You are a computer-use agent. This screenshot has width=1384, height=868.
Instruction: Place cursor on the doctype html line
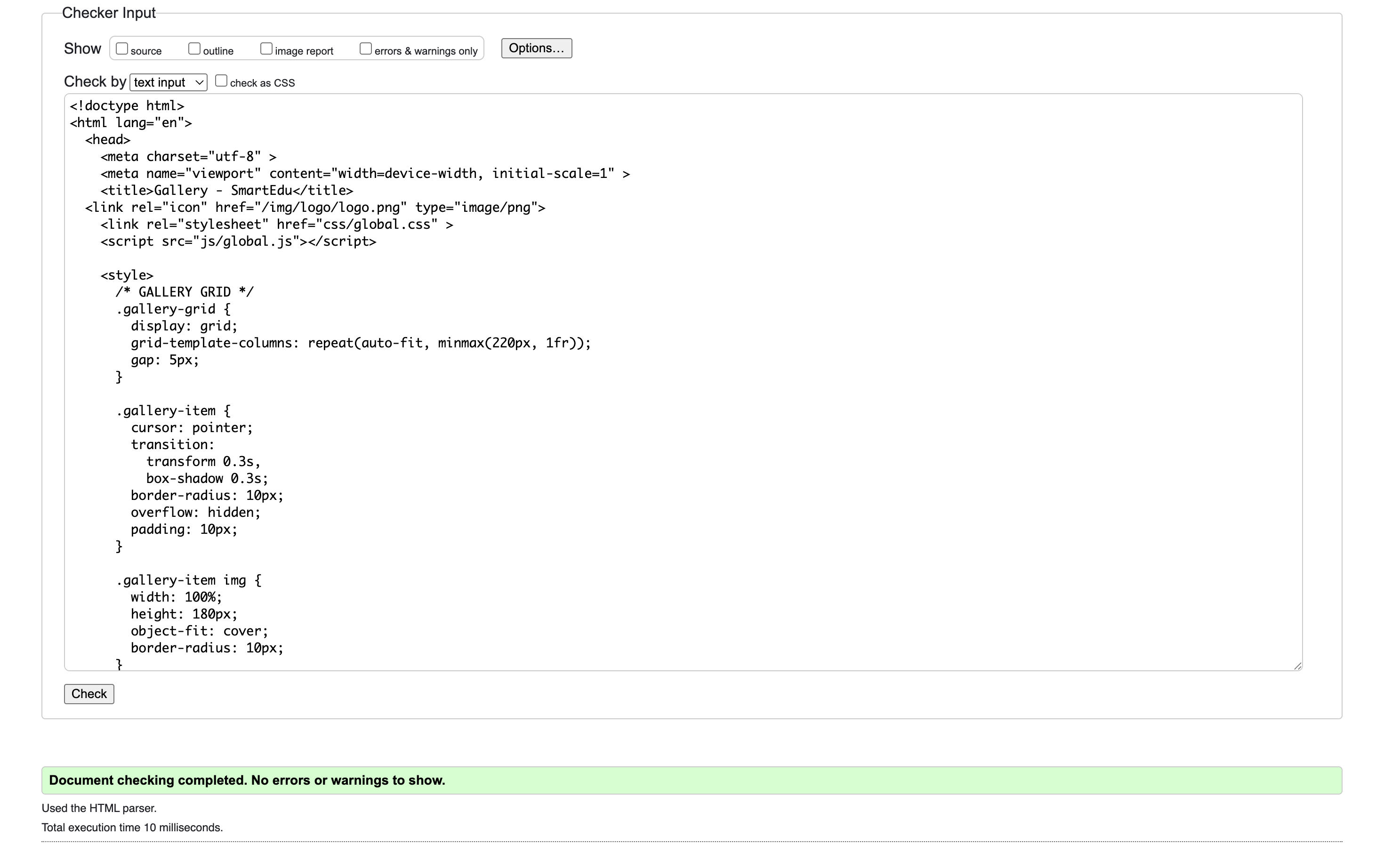coord(127,106)
